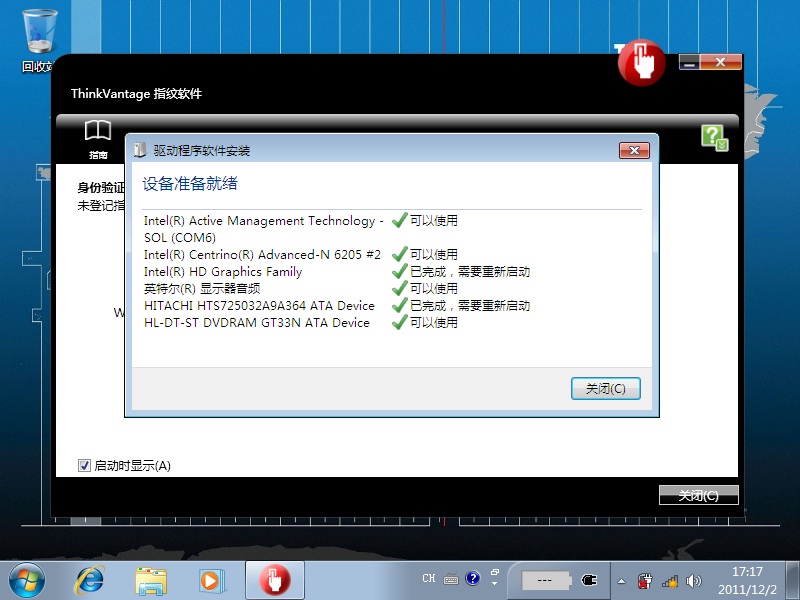Open the guide book icon in ThinkVantage
Image resolution: width=800 pixels, height=600 pixels.
click(98, 139)
